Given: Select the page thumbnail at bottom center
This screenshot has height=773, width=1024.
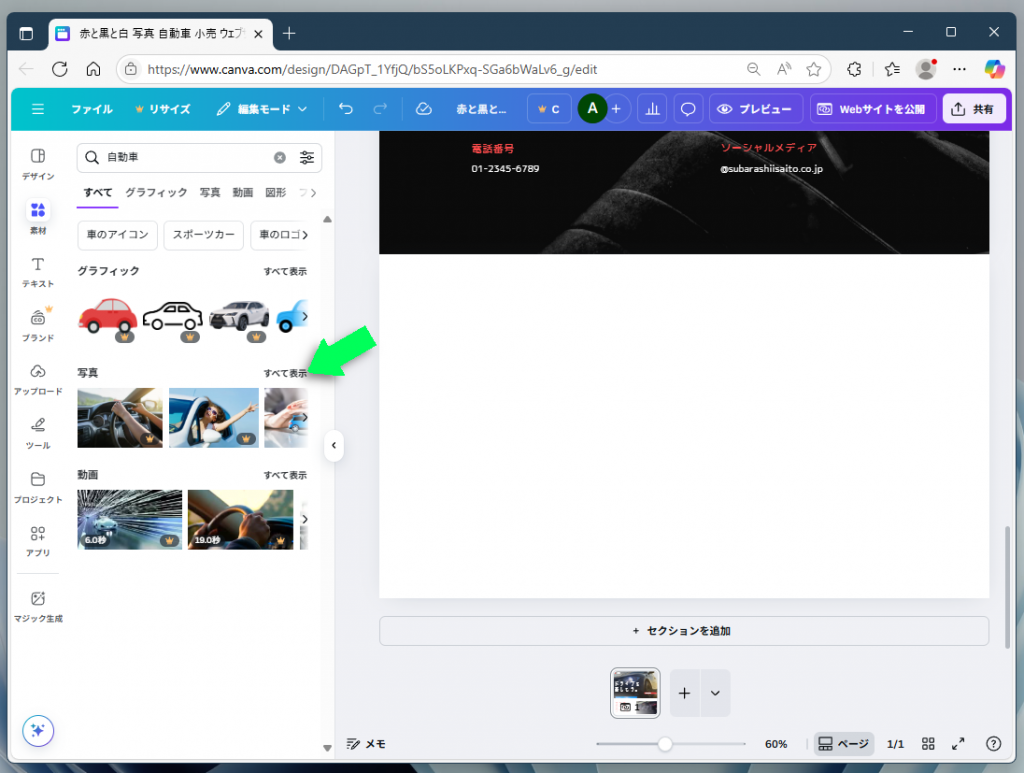Looking at the screenshot, I should click(x=635, y=692).
